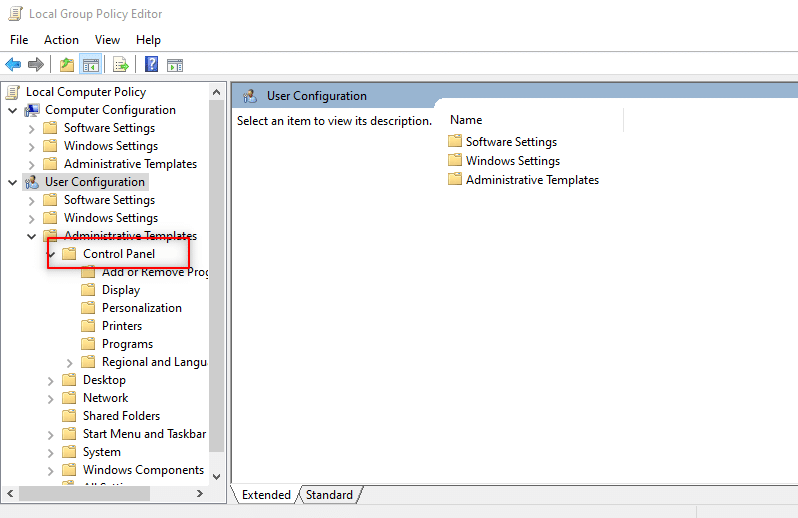798x518 pixels.
Task: Click the Forward arrow toolbar button
Action: [36, 65]
